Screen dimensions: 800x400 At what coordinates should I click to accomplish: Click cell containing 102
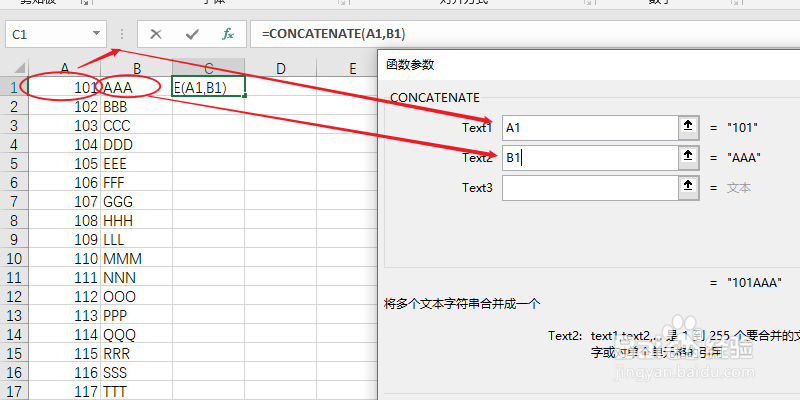pyautogui.click(x=65, y=107)
